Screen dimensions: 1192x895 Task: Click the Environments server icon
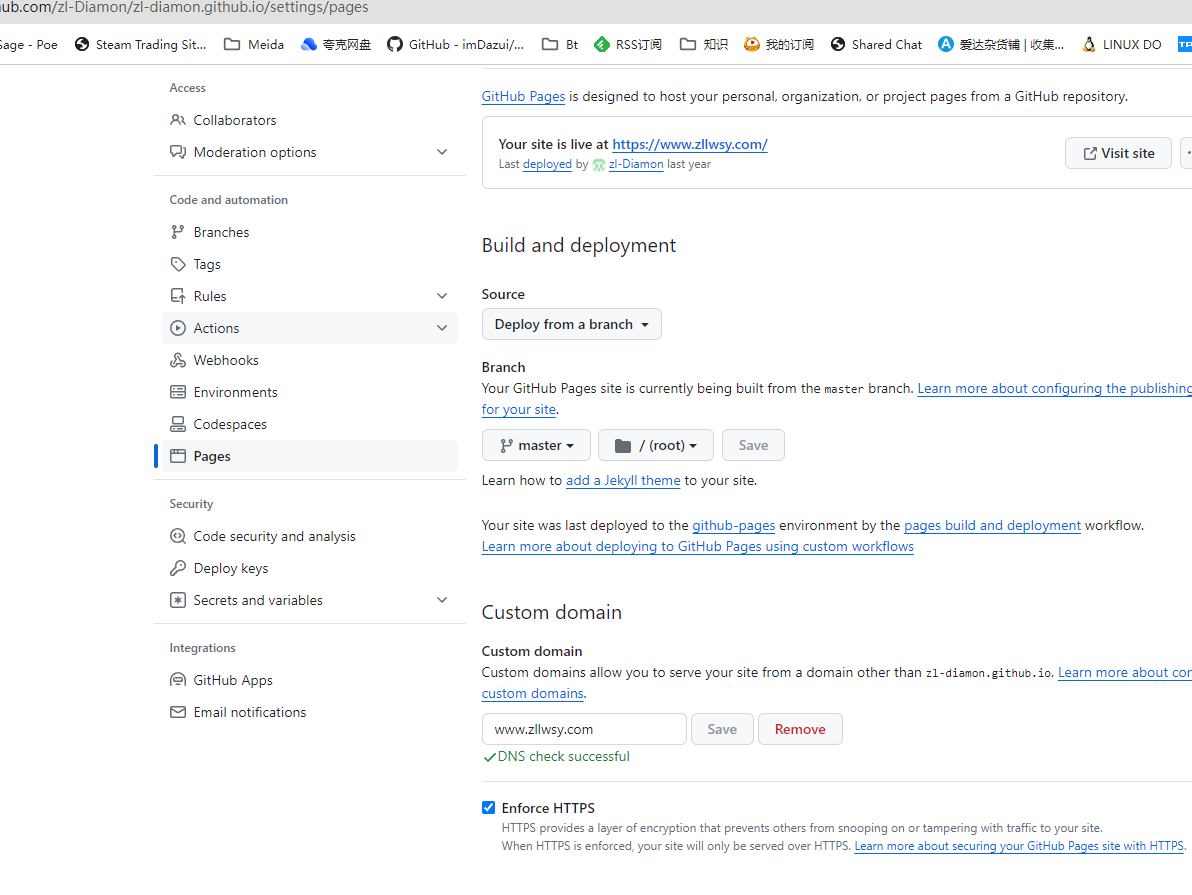[x=178, y=392]
